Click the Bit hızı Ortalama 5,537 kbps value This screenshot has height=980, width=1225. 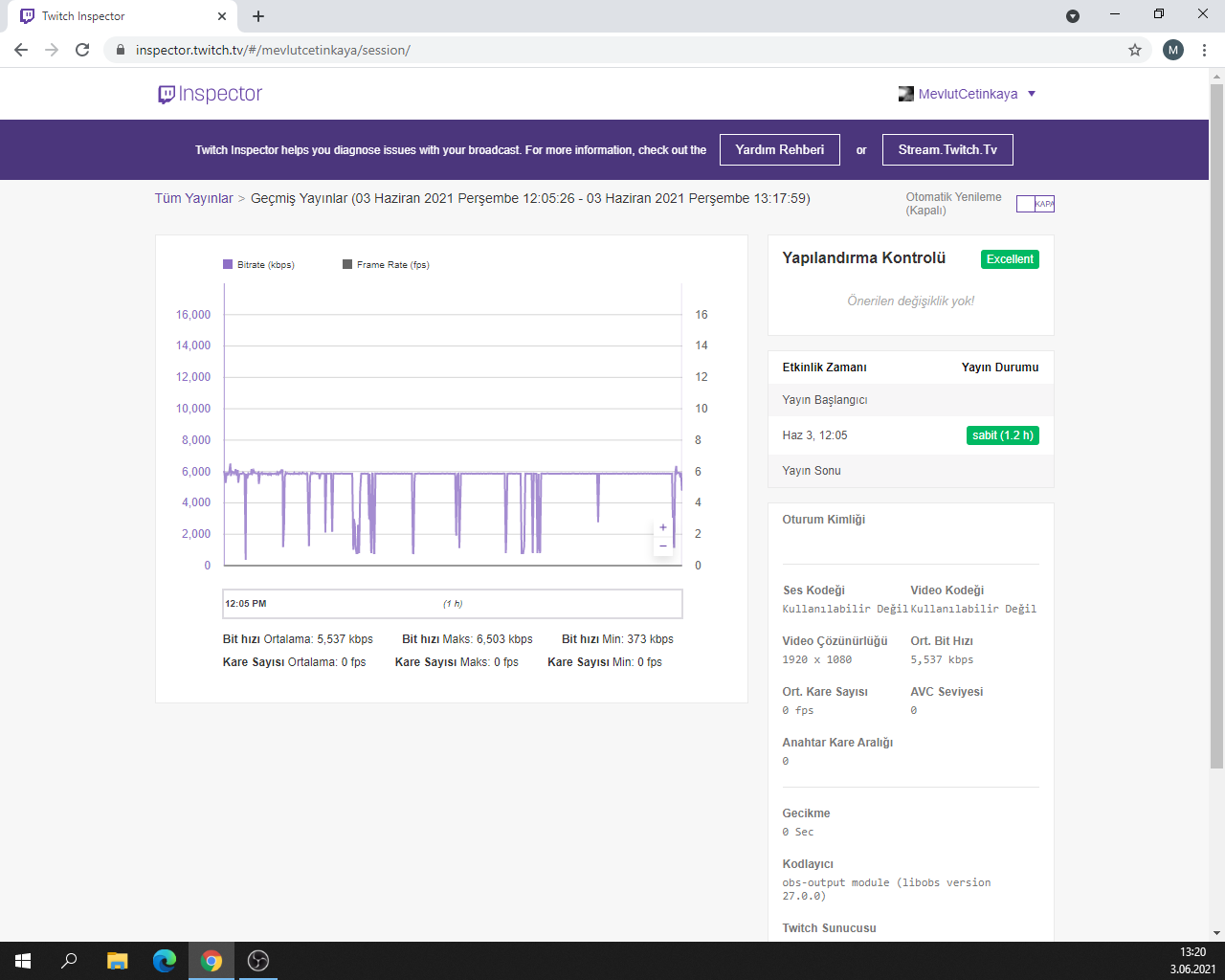(x=298, y=639)
